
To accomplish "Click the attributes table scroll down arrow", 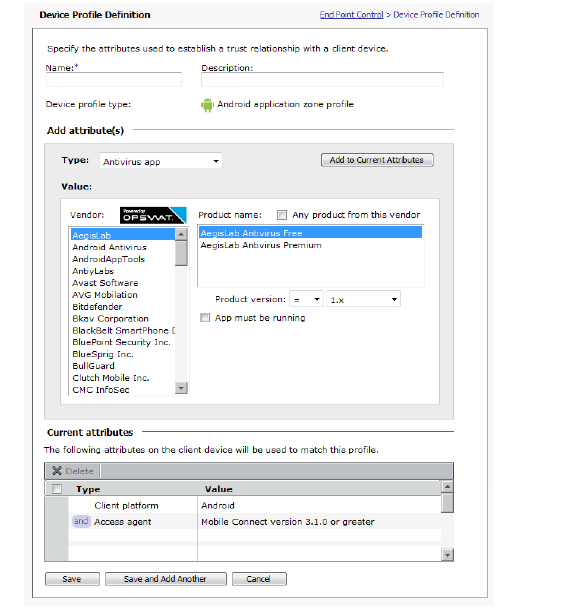I will pyautogui.click(x=447, y=555).
